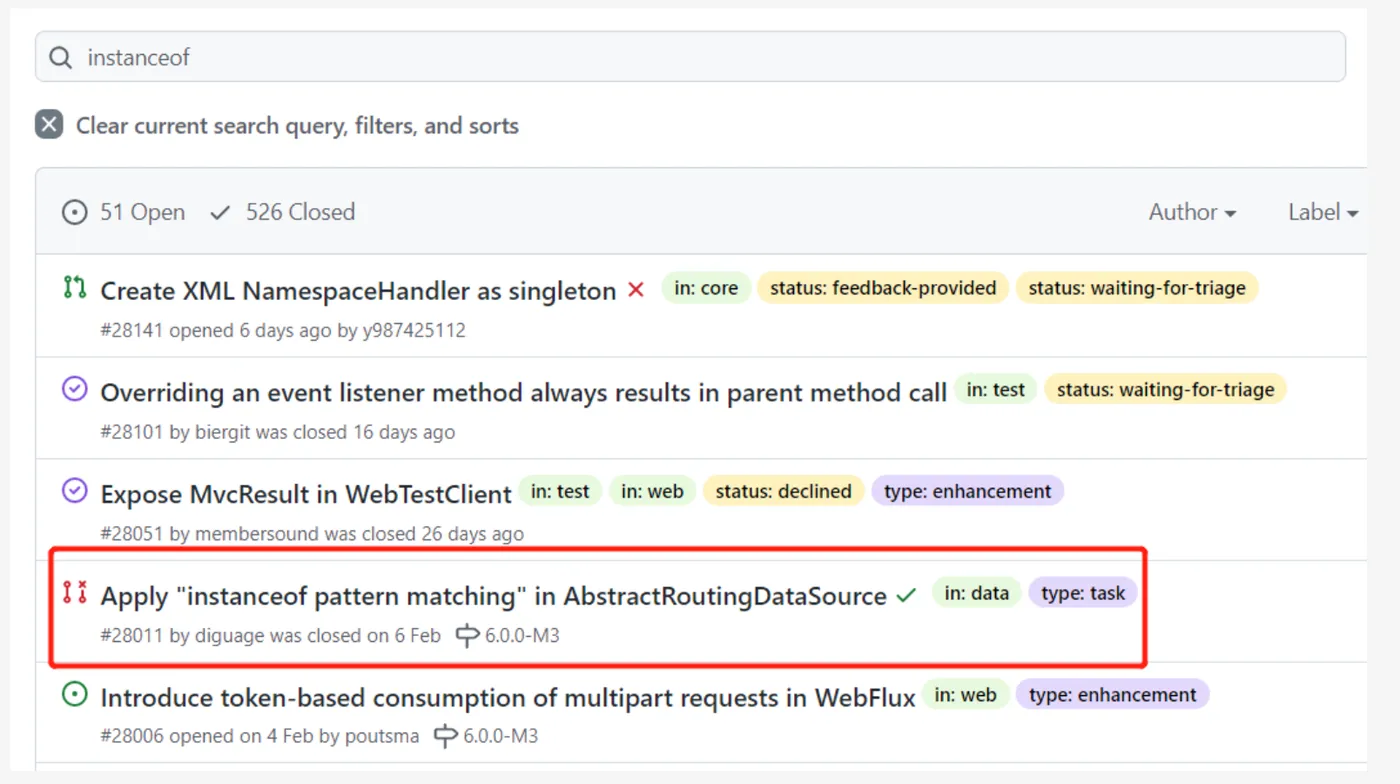Click the green passed checks icon
1400x784 pixels.
click(x=906, y=595)
